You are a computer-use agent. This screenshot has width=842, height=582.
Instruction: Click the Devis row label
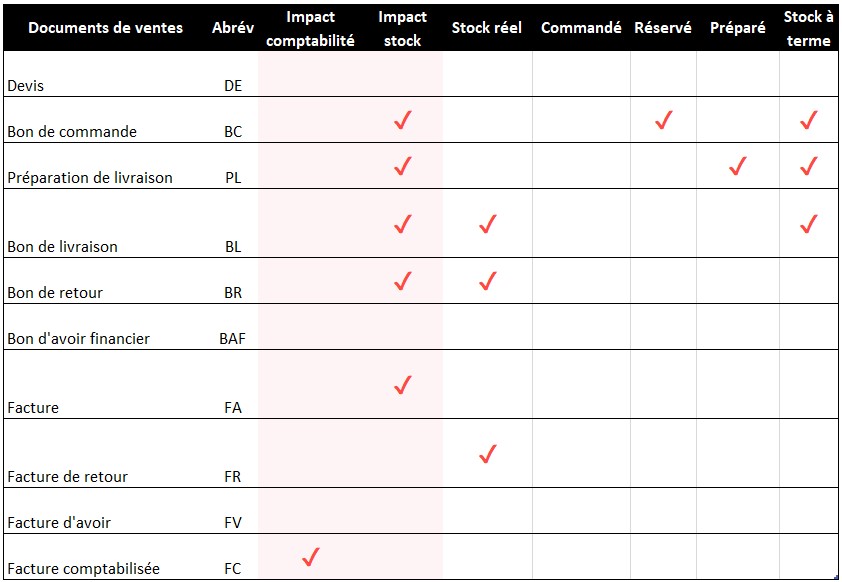point(26,86)
